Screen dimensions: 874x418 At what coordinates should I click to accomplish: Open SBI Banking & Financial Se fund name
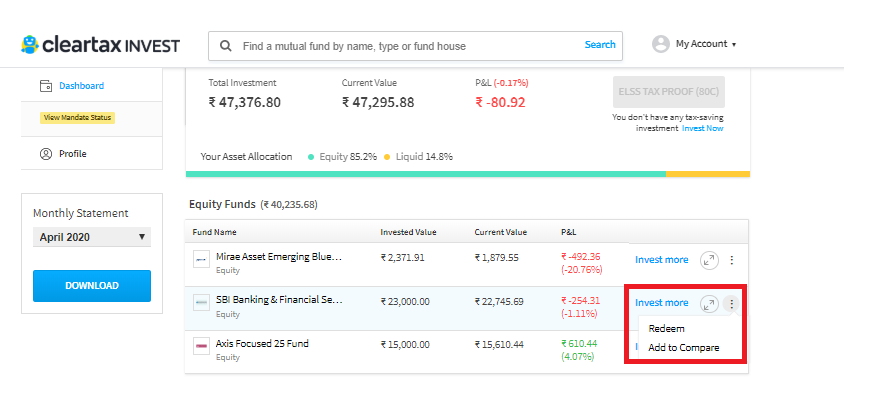pos(279,300)
